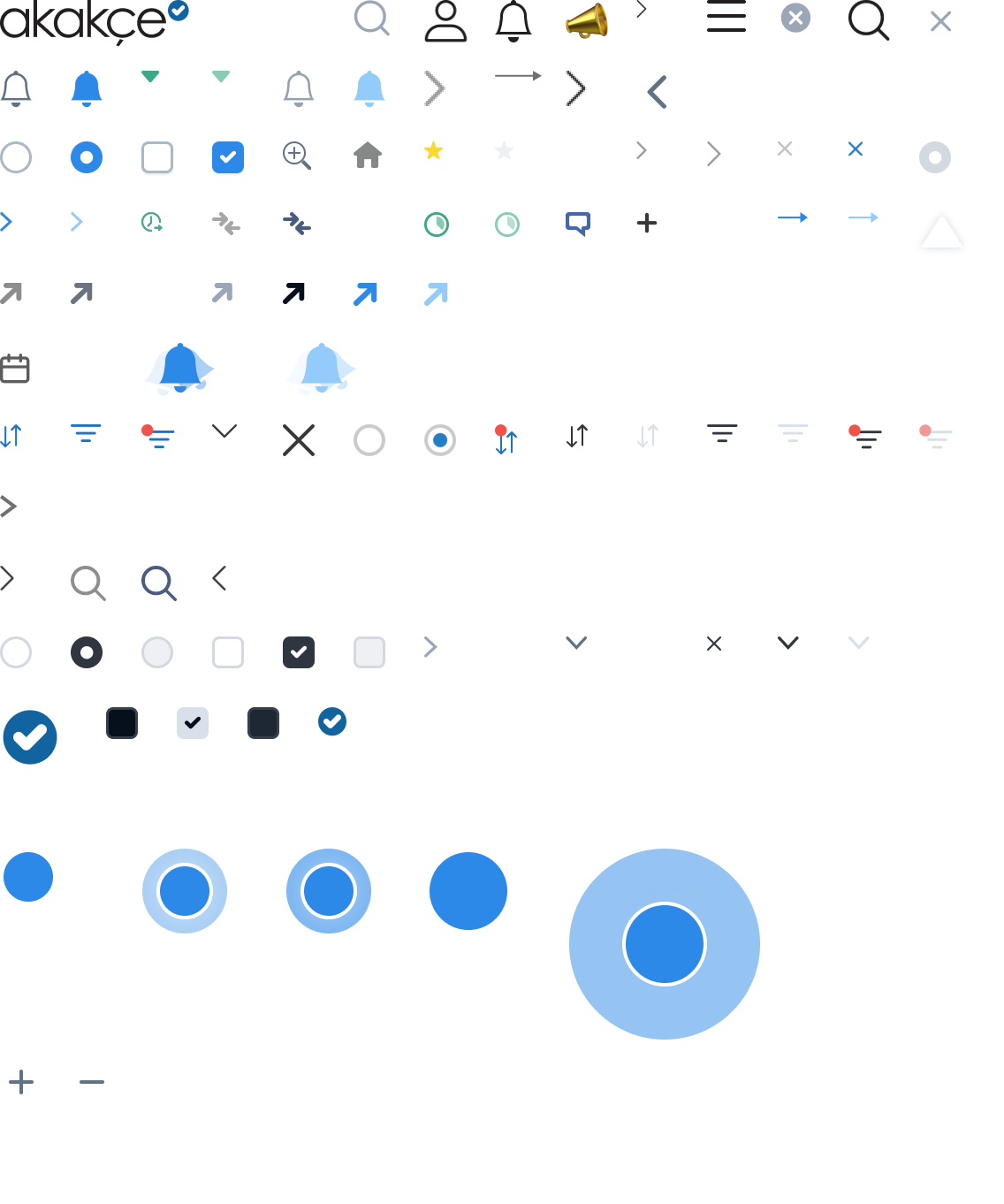The image size is (1004, 1204).
Task: Click the golden megaphone icon
Action: click(x=587, y=21)
